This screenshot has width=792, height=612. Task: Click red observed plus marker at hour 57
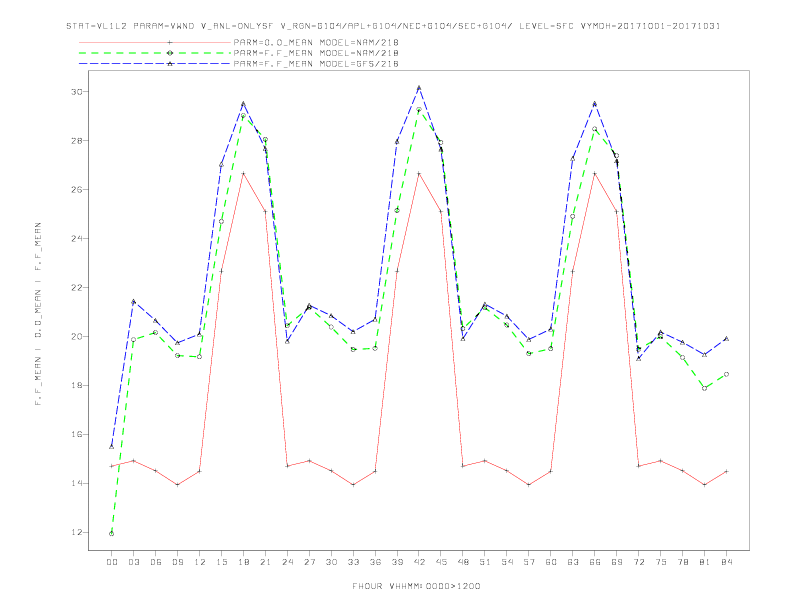click(x=529, y=485)
